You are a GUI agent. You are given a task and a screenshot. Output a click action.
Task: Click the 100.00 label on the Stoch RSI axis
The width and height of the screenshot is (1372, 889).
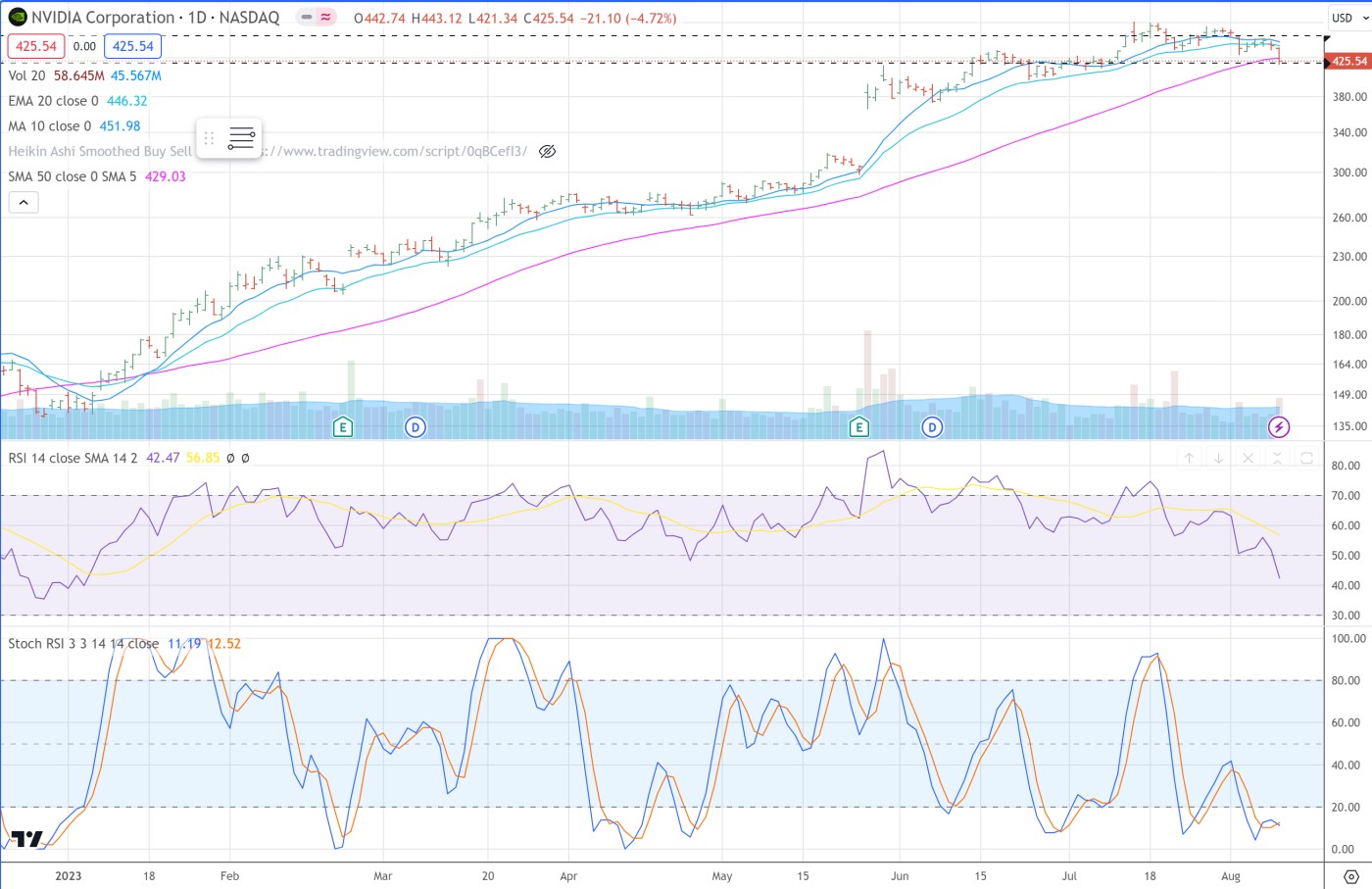[x=1349, y=638]
